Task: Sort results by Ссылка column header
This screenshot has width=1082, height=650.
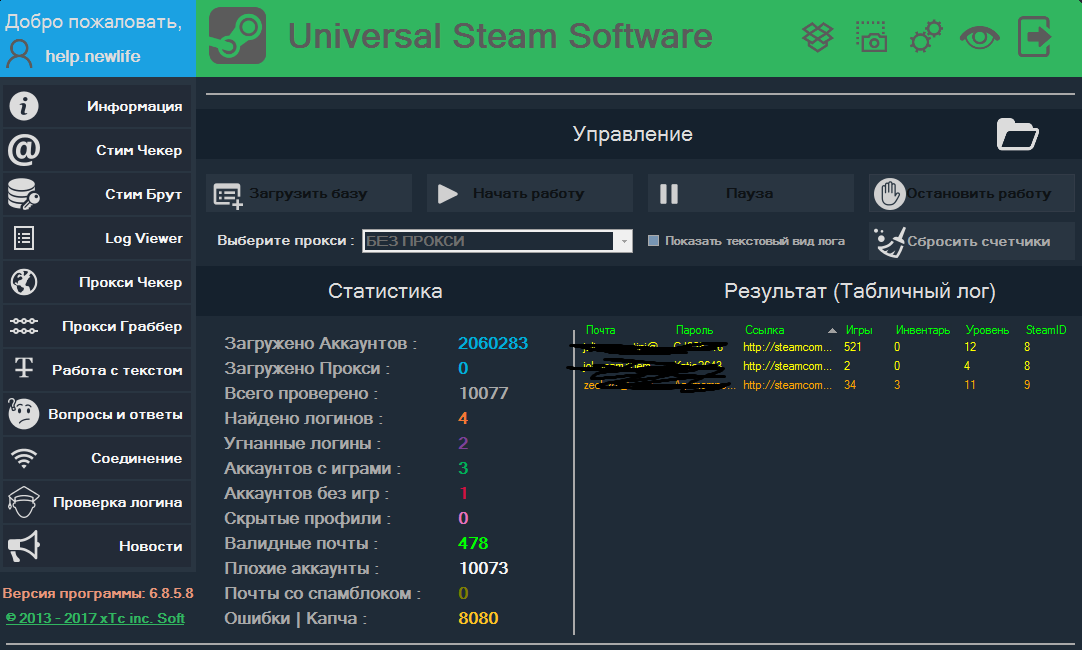Action: tap(765, 330)
